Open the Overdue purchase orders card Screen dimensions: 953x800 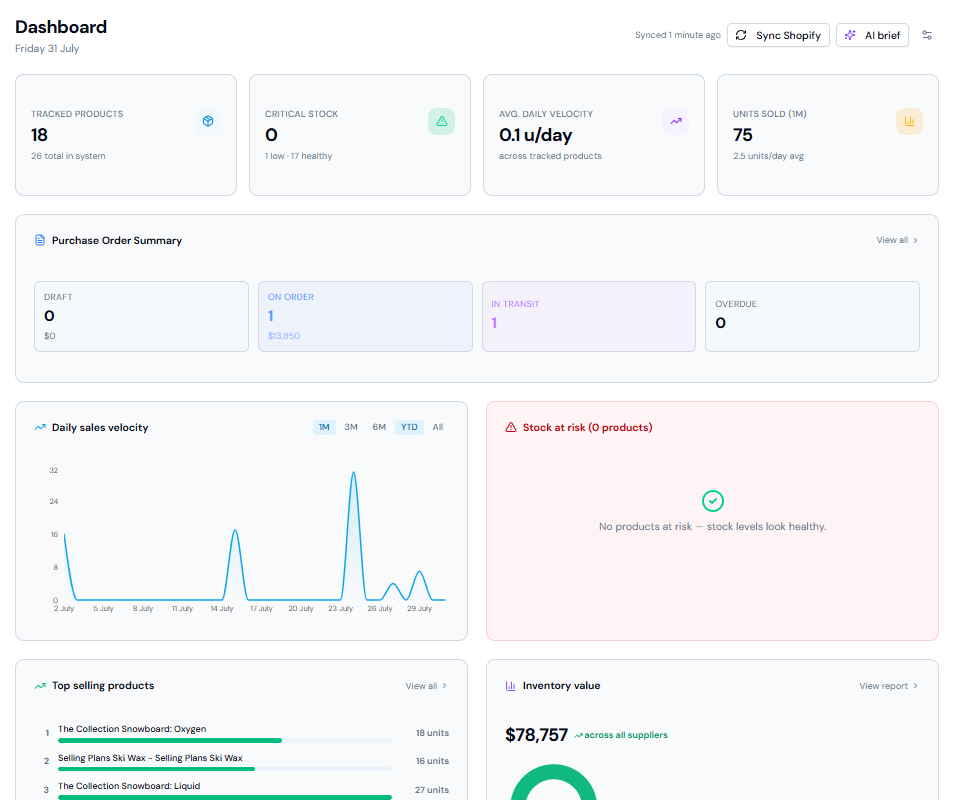[812, 316]
